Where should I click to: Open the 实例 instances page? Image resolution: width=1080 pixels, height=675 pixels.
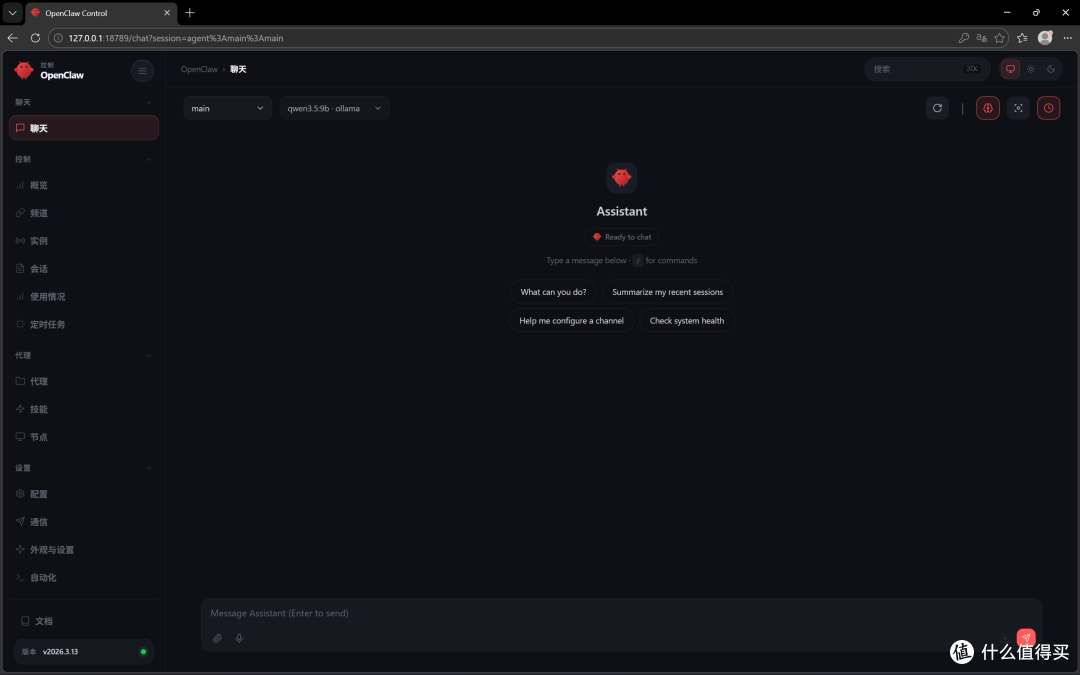pyautogui.click(x=84, y=241)
